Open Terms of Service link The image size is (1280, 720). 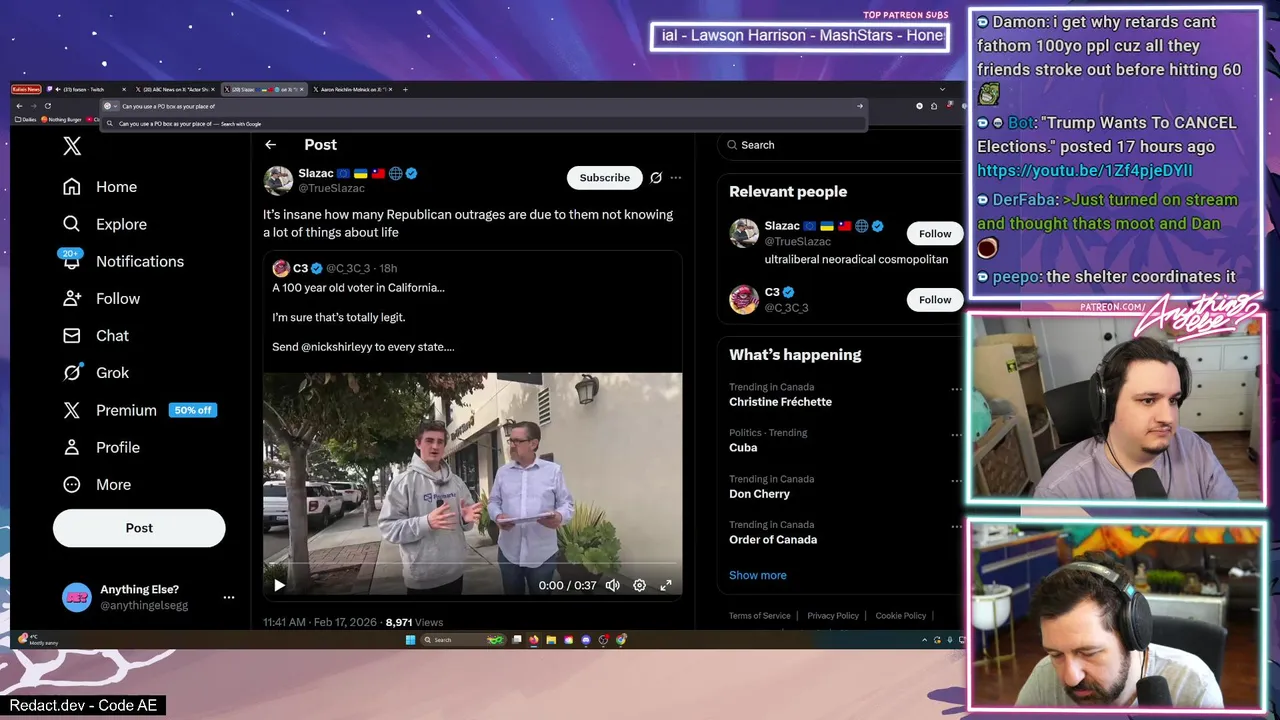759,616
